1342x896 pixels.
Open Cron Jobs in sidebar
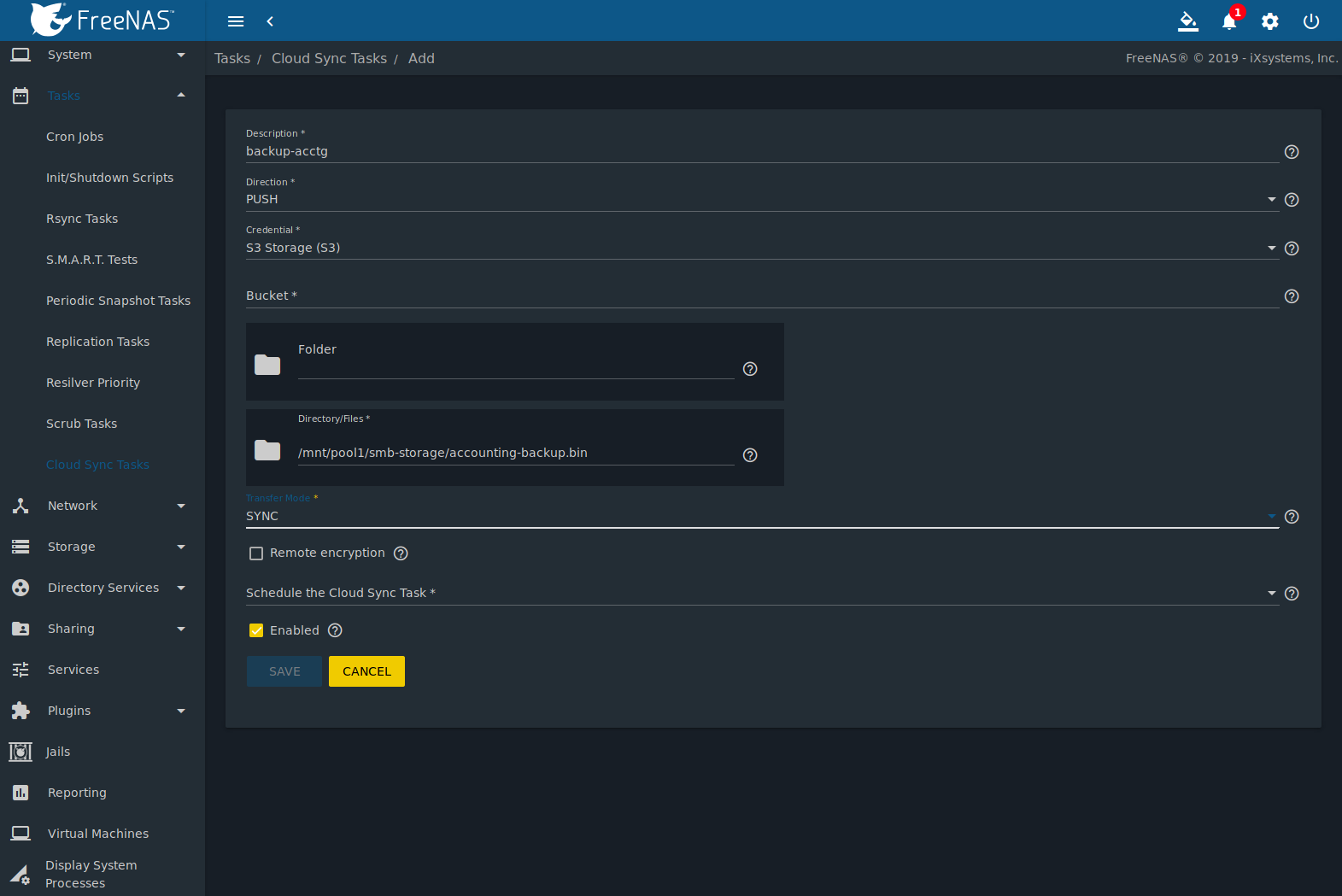[x=75, y=137]
